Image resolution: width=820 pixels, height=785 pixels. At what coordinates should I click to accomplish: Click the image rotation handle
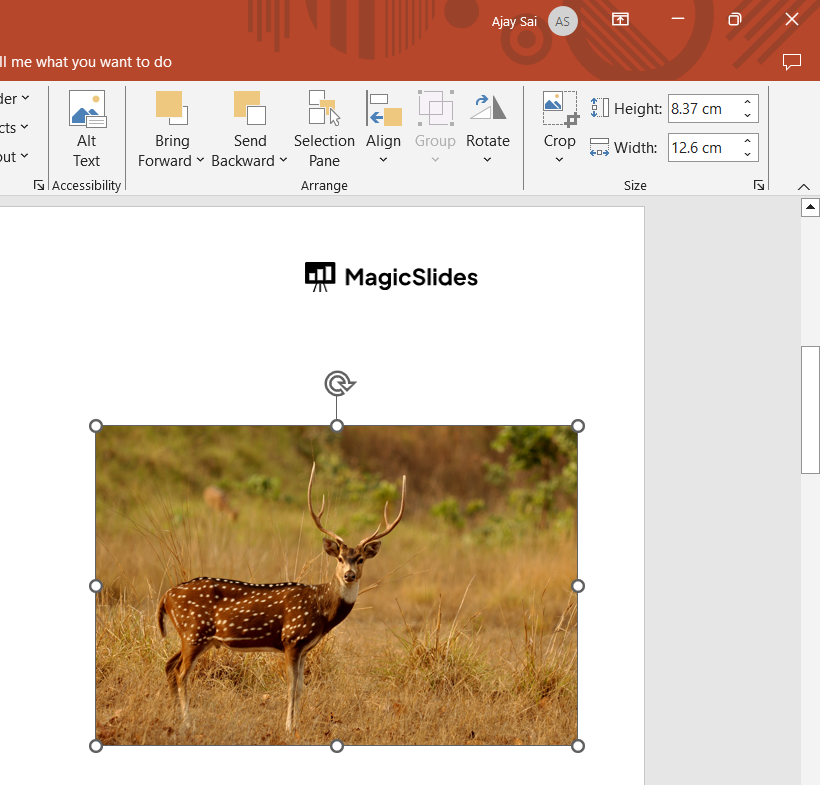click(339, 383)
